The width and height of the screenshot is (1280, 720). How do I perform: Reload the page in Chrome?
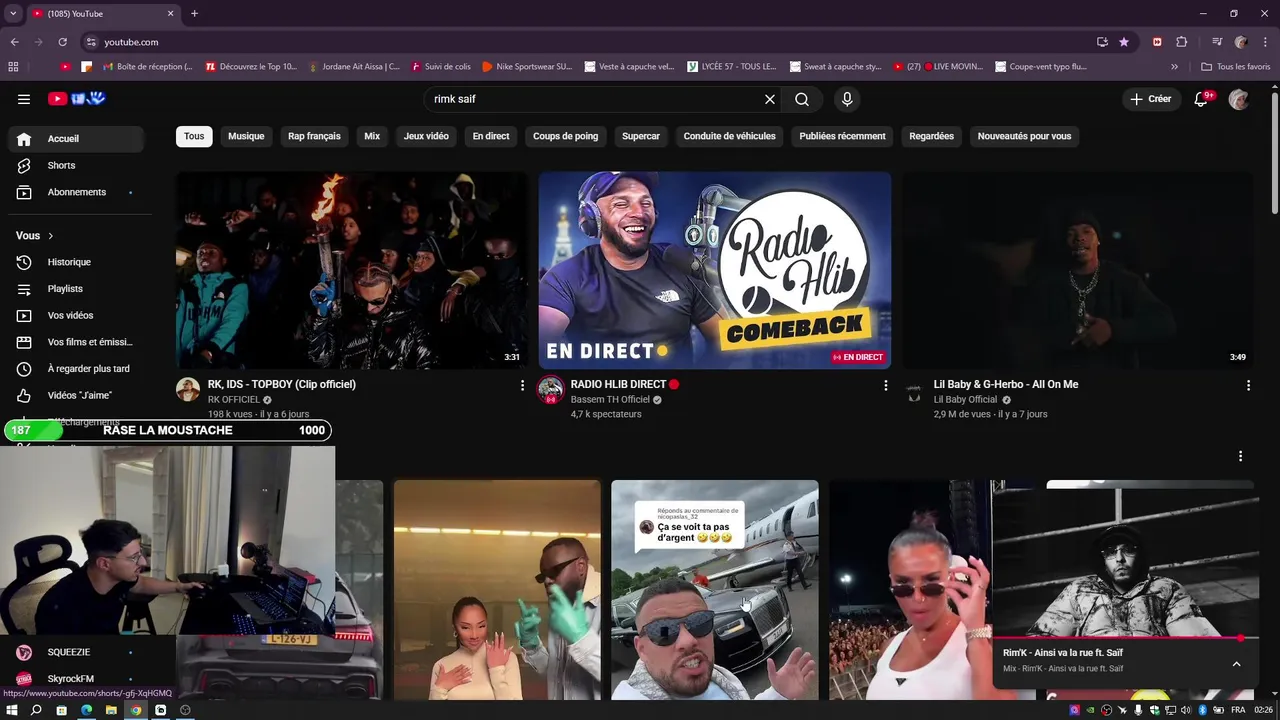click(x=62, y=42)
